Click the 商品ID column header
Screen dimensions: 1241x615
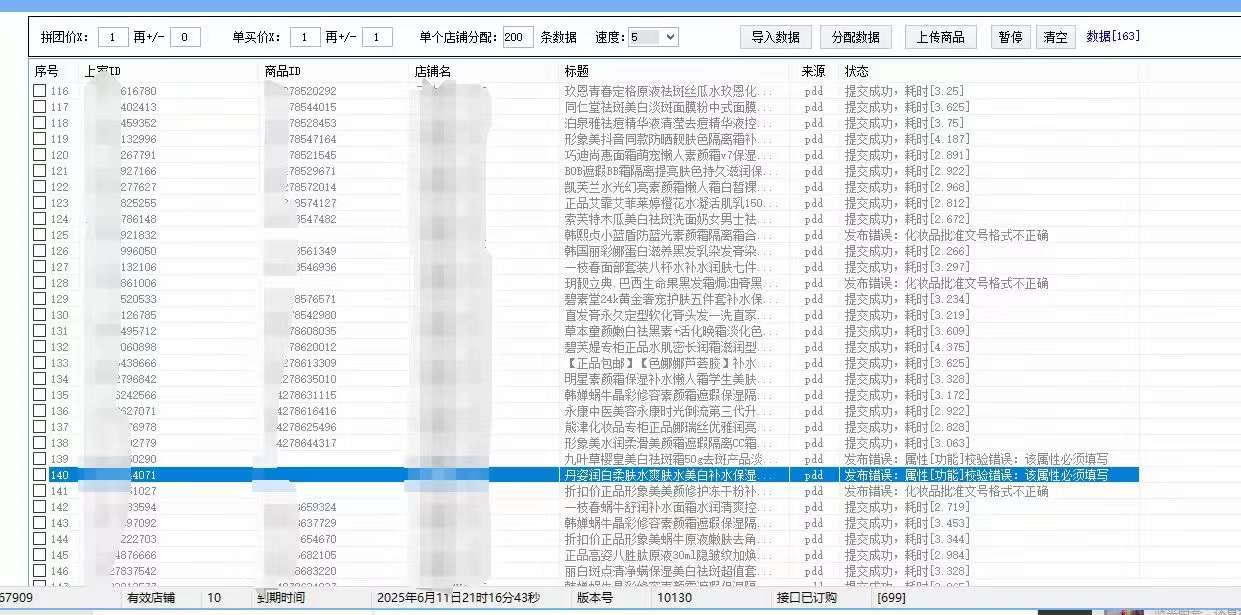(x=283, y=71)
